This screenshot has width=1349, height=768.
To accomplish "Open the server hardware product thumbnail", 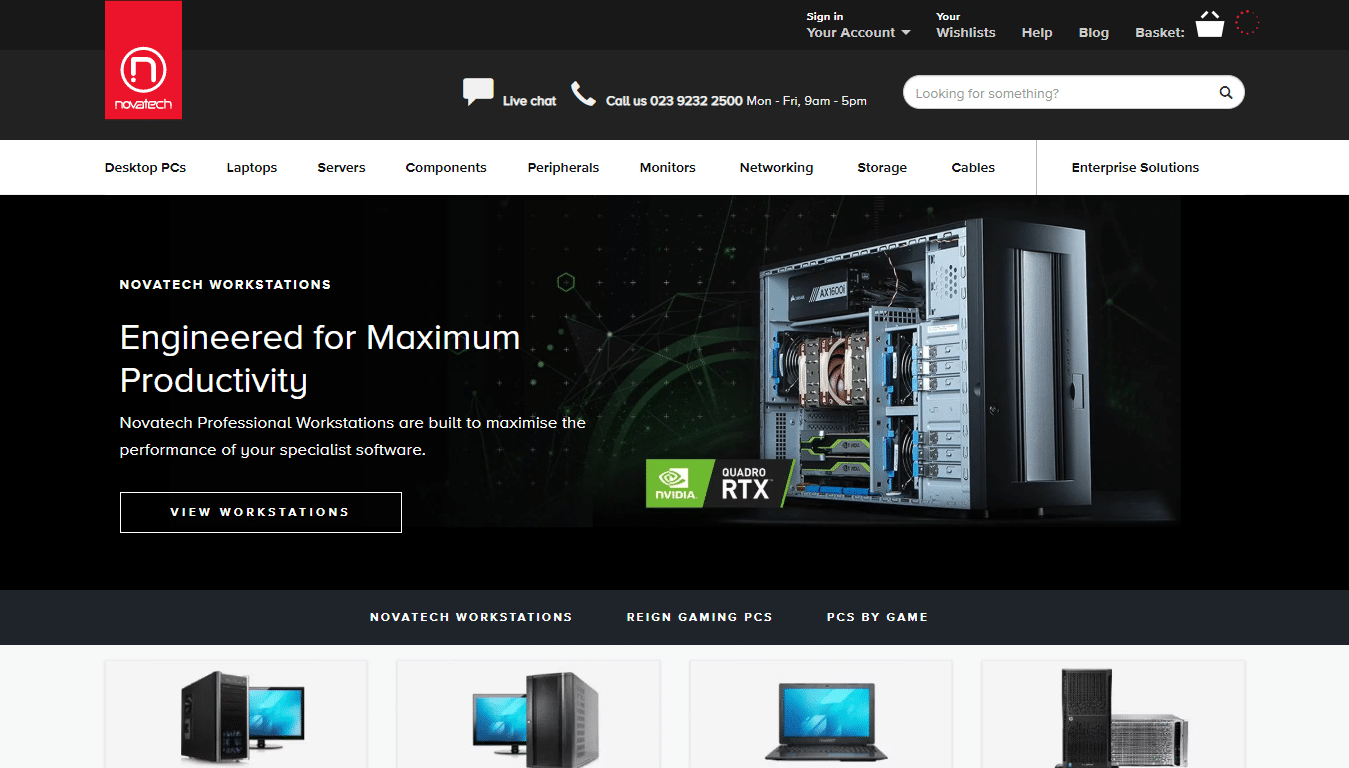I will point(1123,718).
